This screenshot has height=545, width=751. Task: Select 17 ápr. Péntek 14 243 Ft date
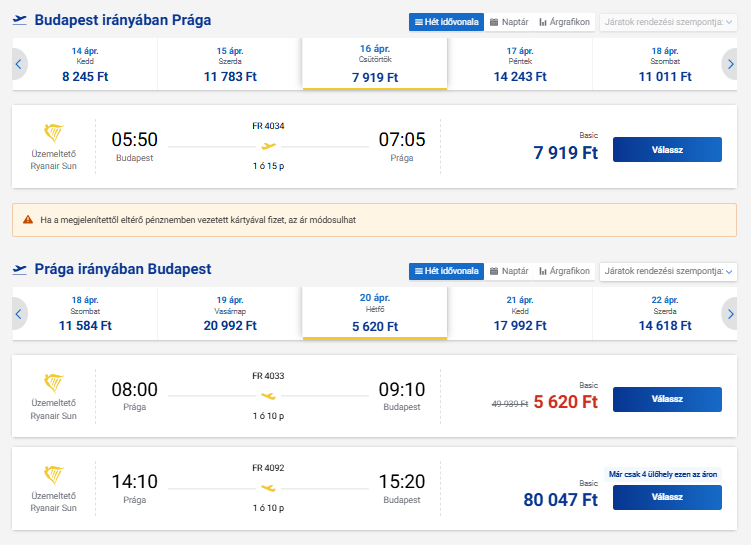tap(520, 64)
